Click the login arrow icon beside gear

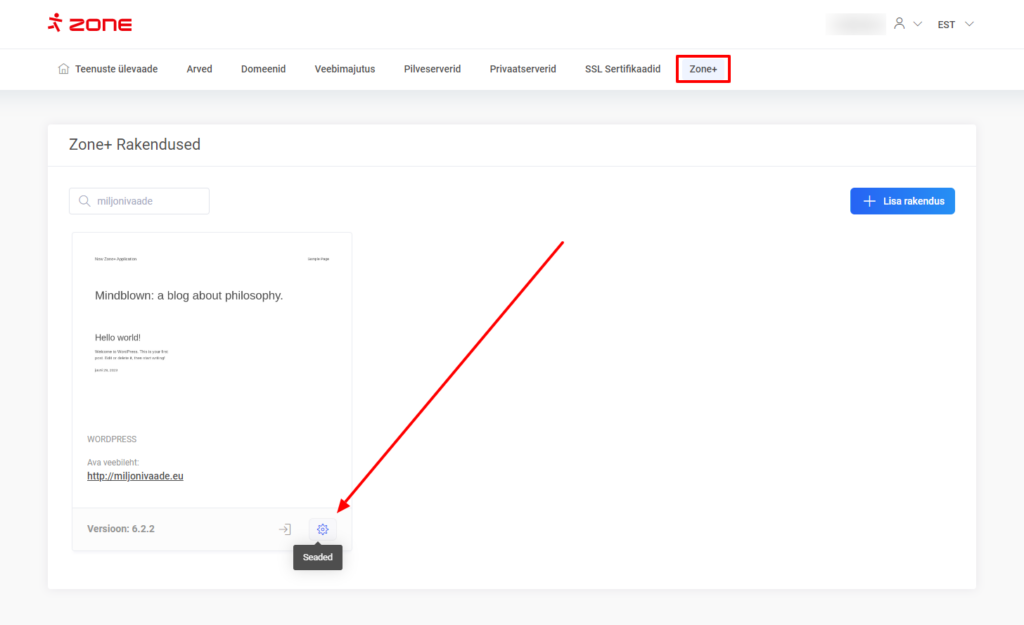(x=285, y=529)
